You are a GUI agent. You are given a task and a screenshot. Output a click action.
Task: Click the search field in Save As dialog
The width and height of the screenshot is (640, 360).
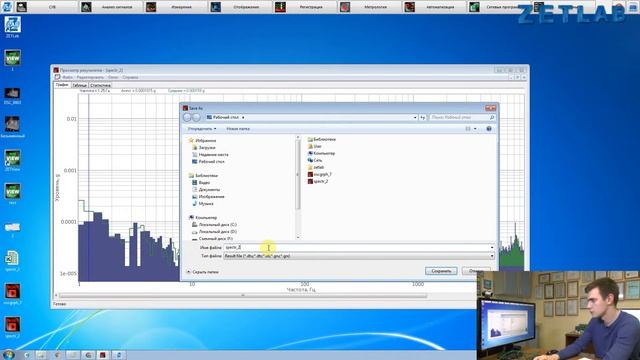point(462,117)
